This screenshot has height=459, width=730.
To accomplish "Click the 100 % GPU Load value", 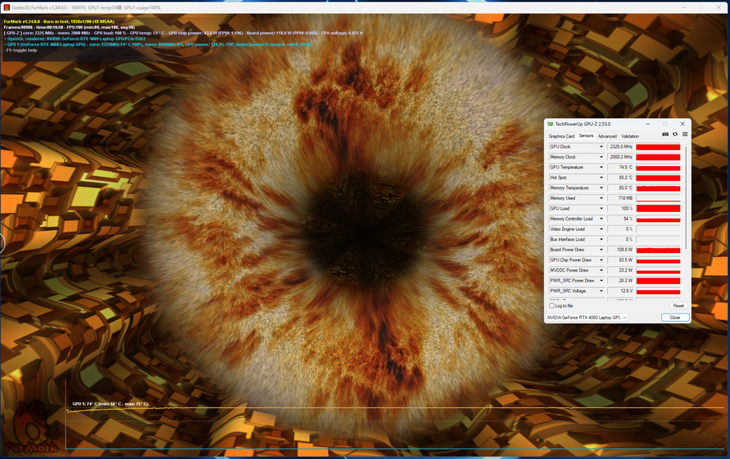I will 621,209.
